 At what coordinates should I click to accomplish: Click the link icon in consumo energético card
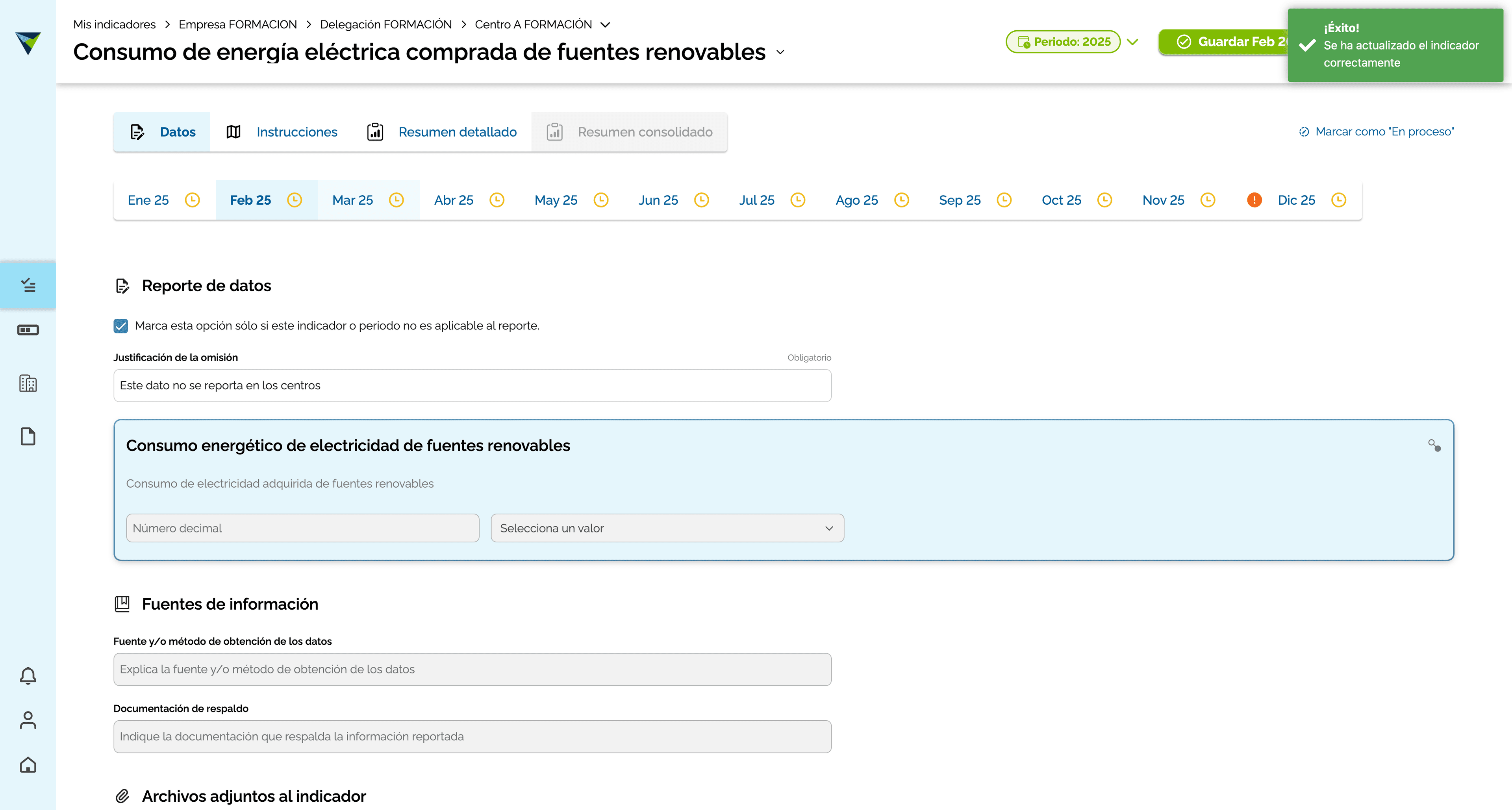click(x=1434, y=446)
